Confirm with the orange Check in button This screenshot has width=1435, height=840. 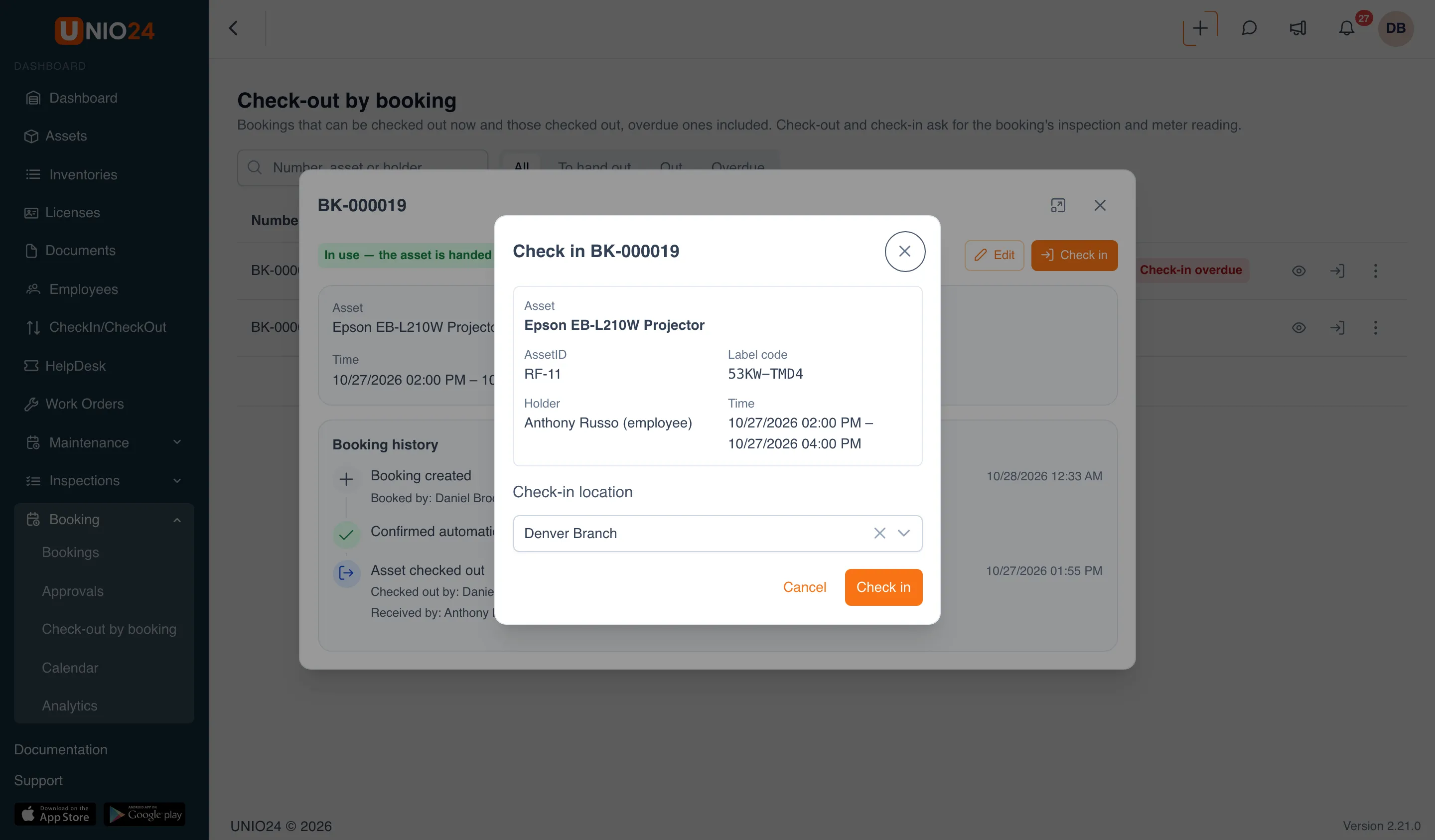tap(883, 587)
